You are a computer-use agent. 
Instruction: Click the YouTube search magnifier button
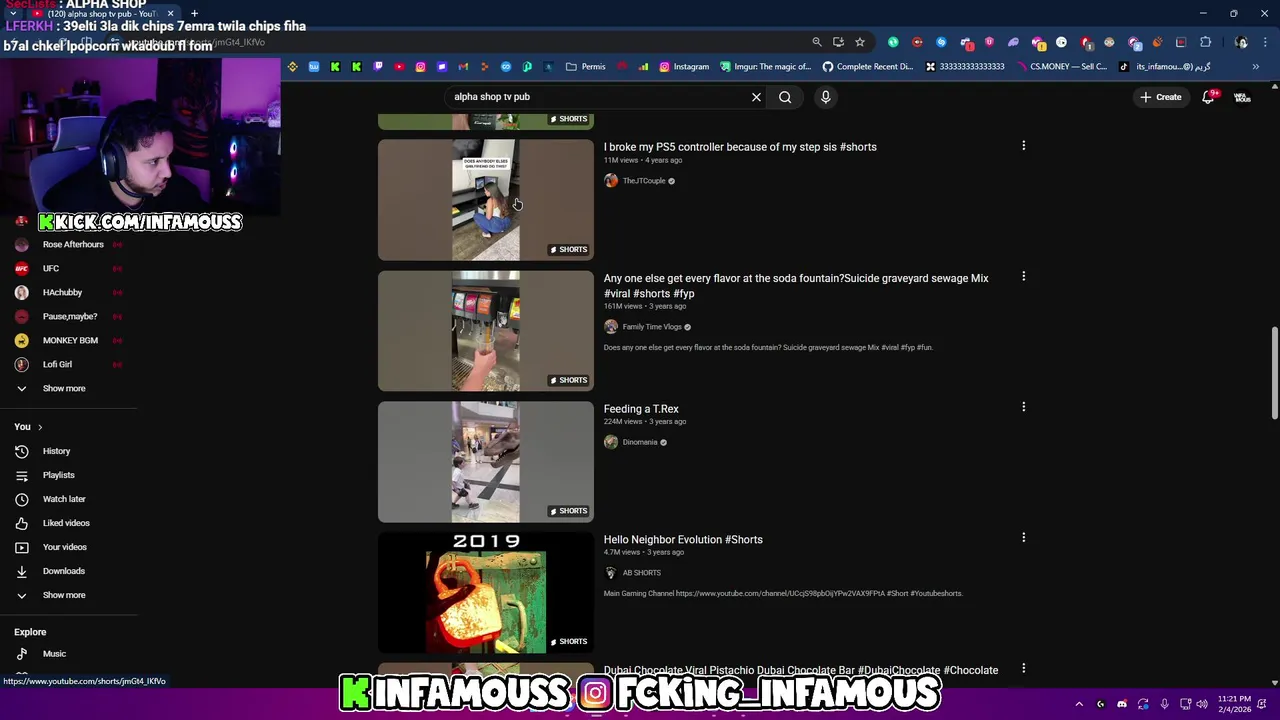pyautogui.click(x=785, y=97)
